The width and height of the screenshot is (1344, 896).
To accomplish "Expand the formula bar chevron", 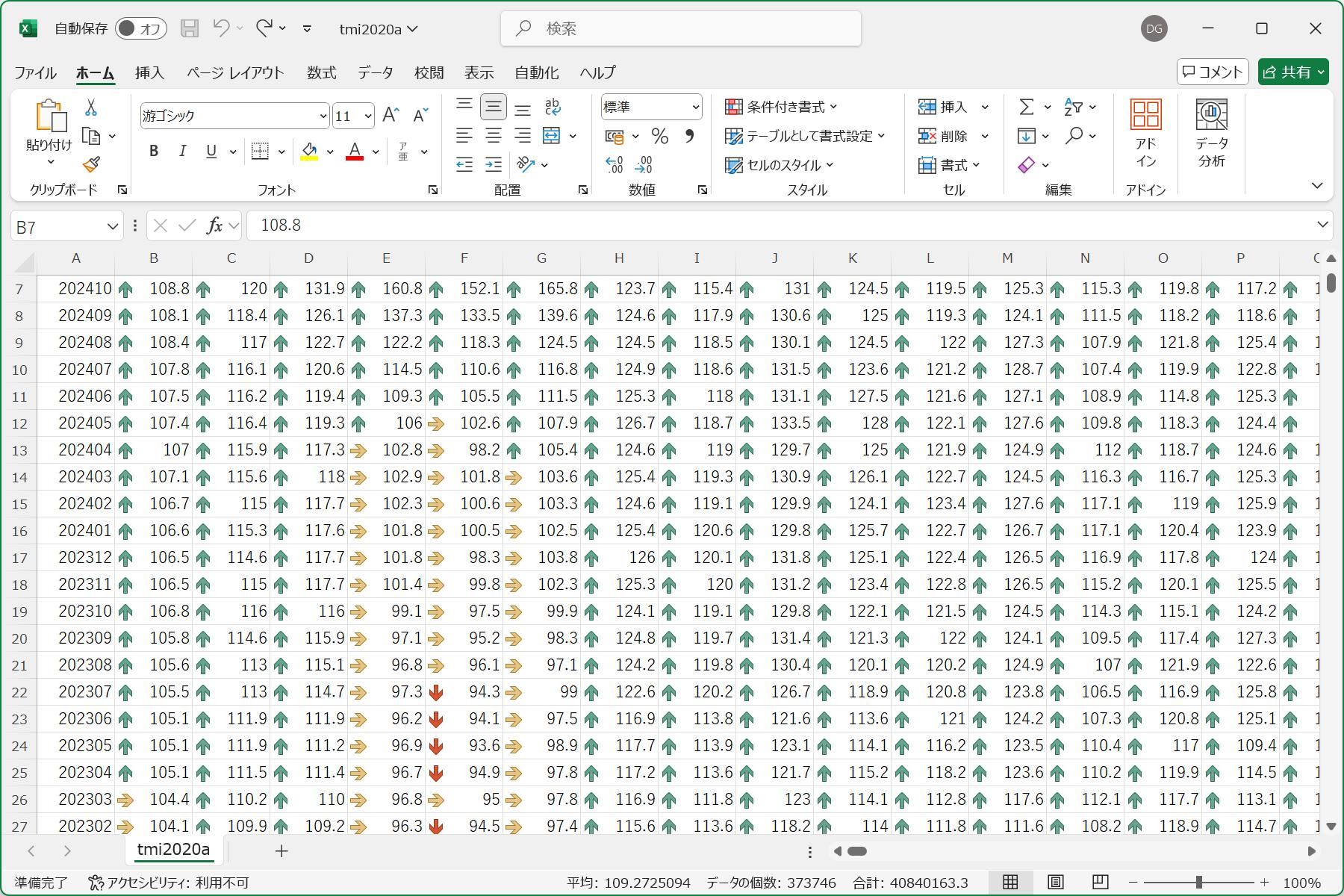I will 1322,225.
